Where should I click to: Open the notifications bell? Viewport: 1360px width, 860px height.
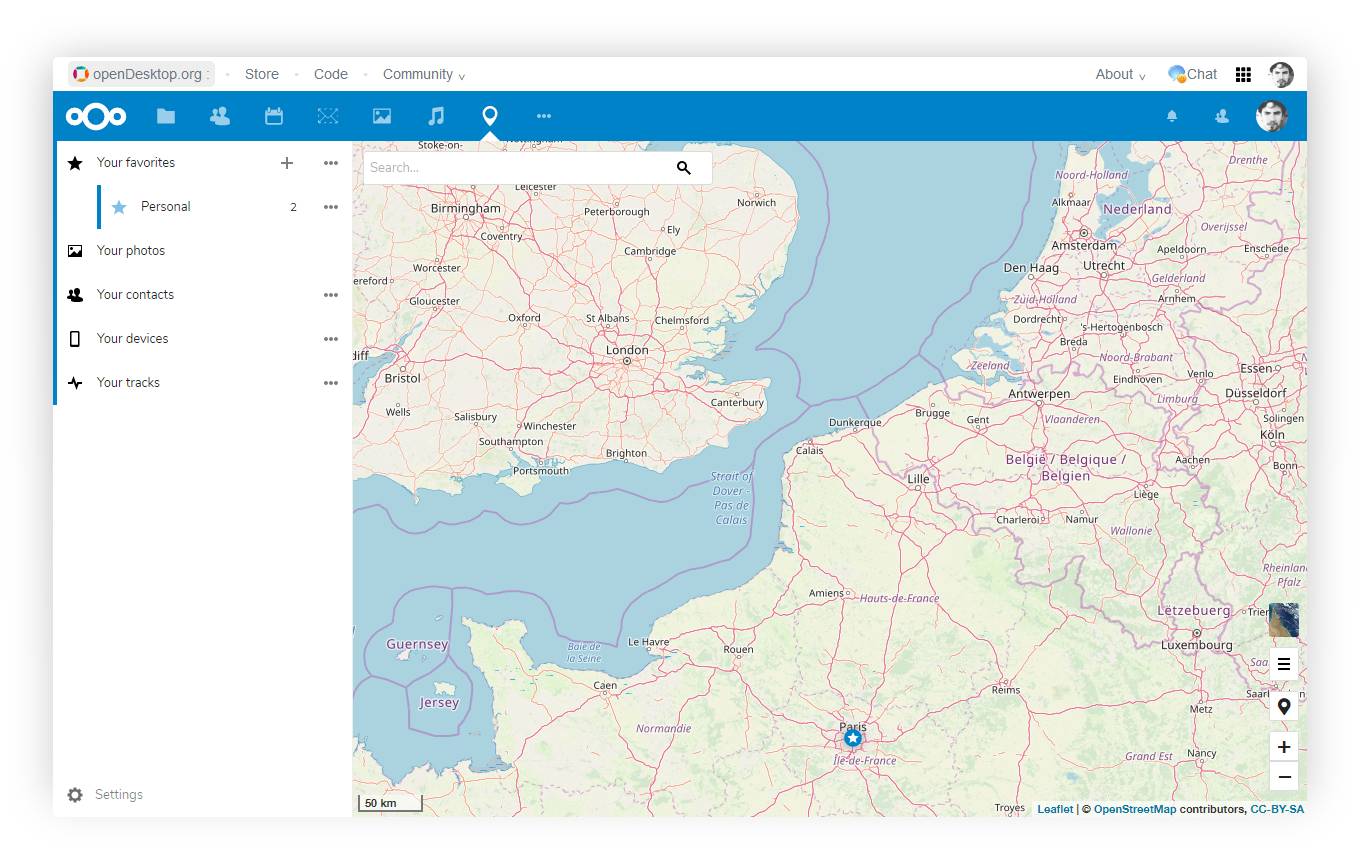[1172, 116]
